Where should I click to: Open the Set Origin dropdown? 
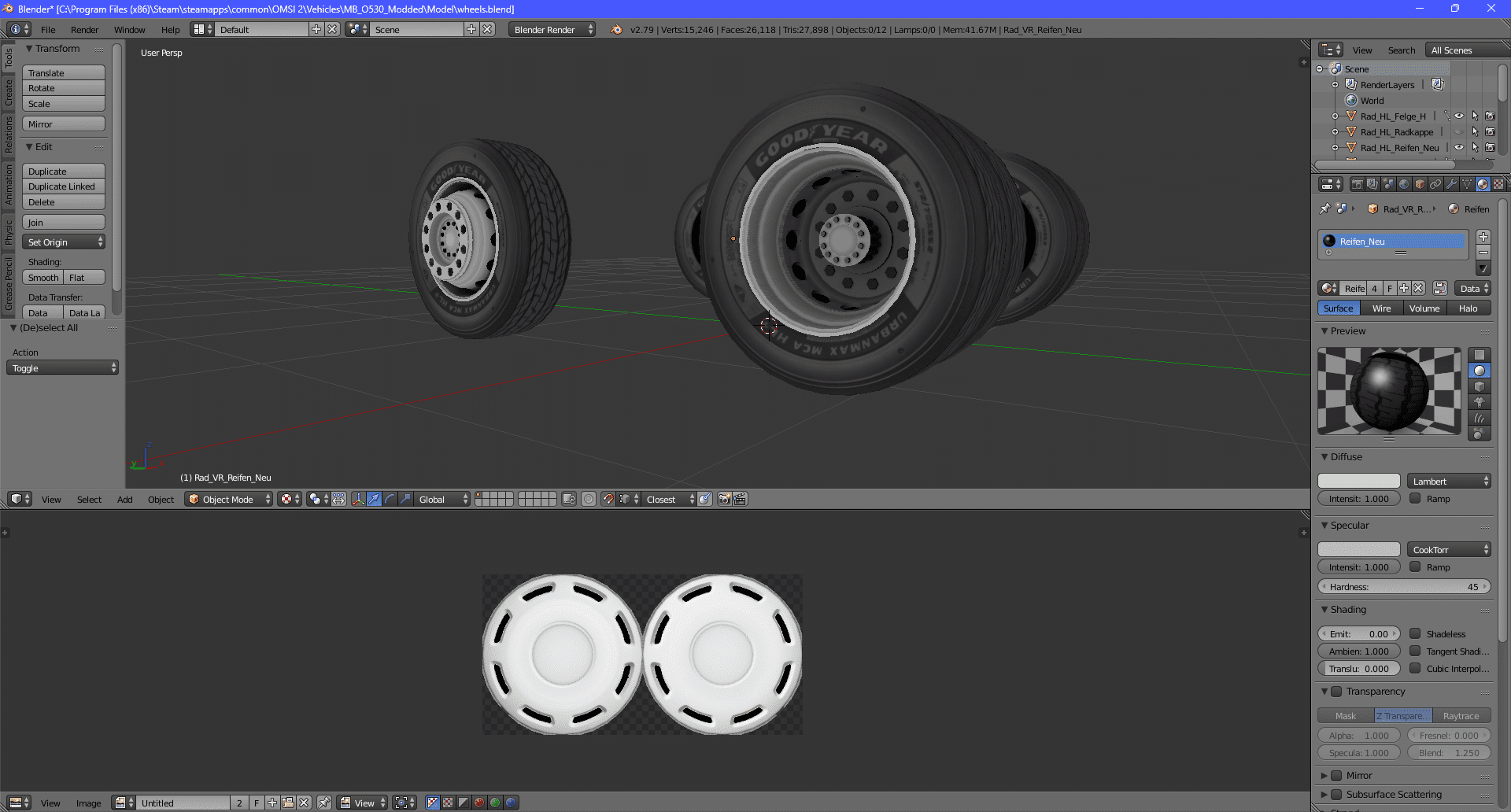pos(64,242)
